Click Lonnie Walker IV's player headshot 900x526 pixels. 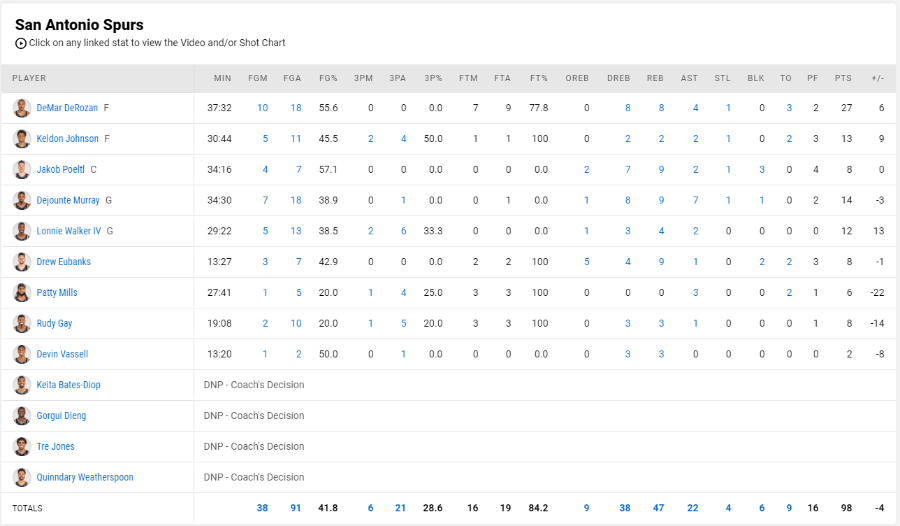[22, 231]
